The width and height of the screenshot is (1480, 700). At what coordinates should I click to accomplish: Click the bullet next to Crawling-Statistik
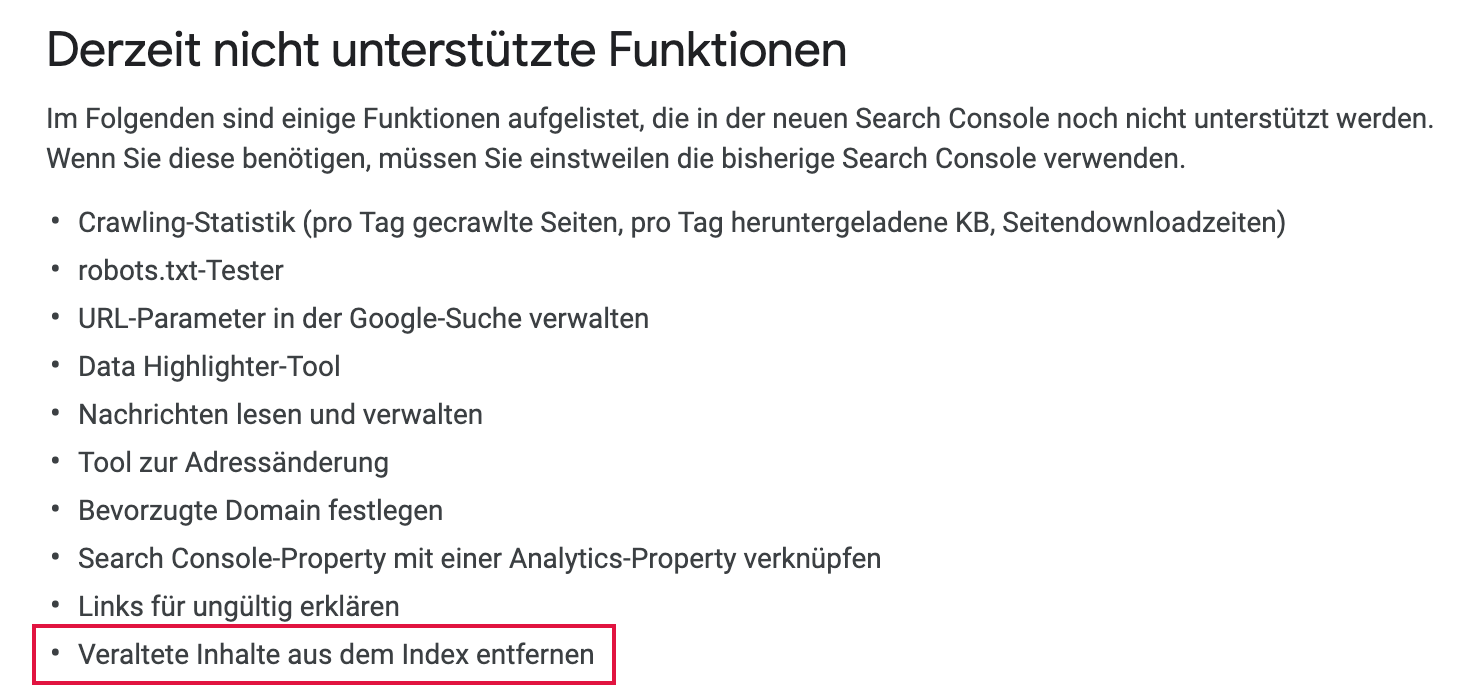[x=56, y=222]
